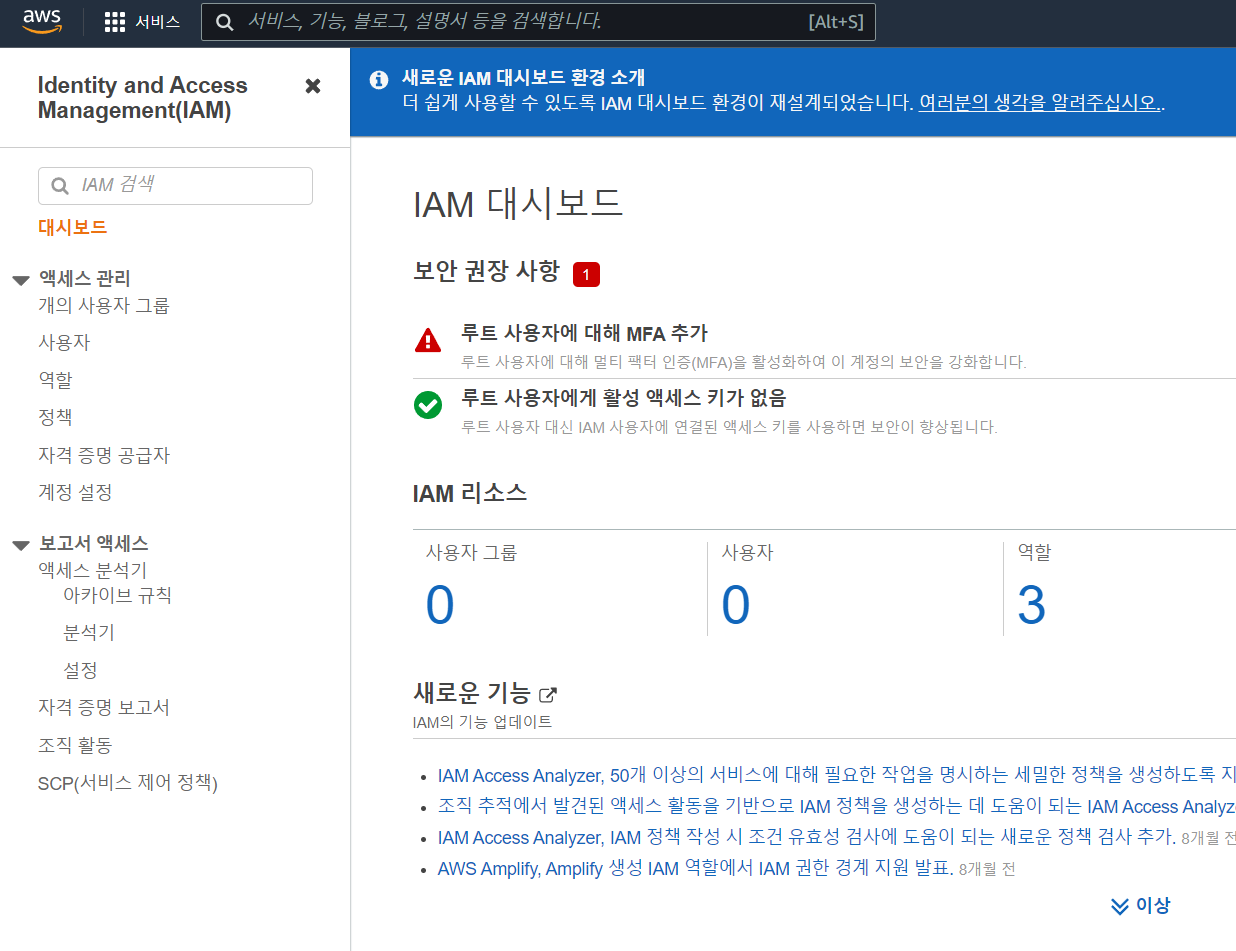Open 자격 증명 보고서 in sidebar
Image resolution: width=1236 pixels, height=951 pixels.
click(x=104, y=708)
